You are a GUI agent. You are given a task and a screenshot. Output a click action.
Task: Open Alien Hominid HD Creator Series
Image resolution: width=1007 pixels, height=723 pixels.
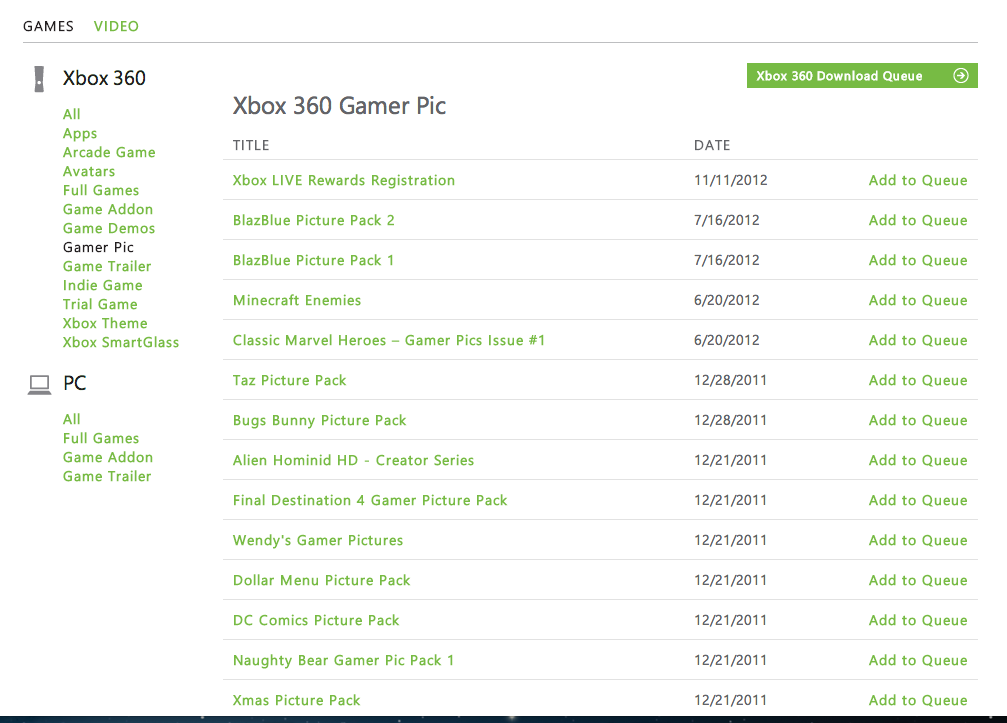pyautogui.click(x=353, y=460)
